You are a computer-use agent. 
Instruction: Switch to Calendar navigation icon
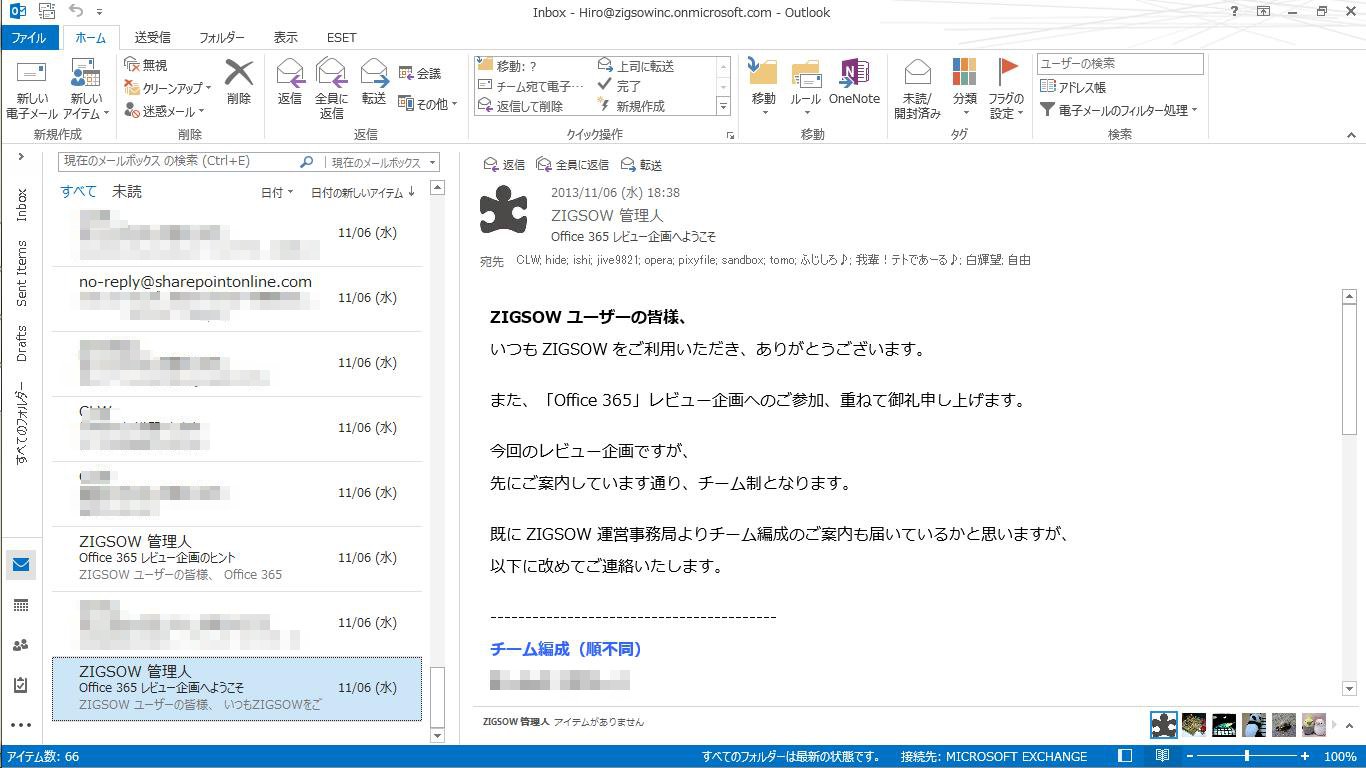click(x=21, y=605)
